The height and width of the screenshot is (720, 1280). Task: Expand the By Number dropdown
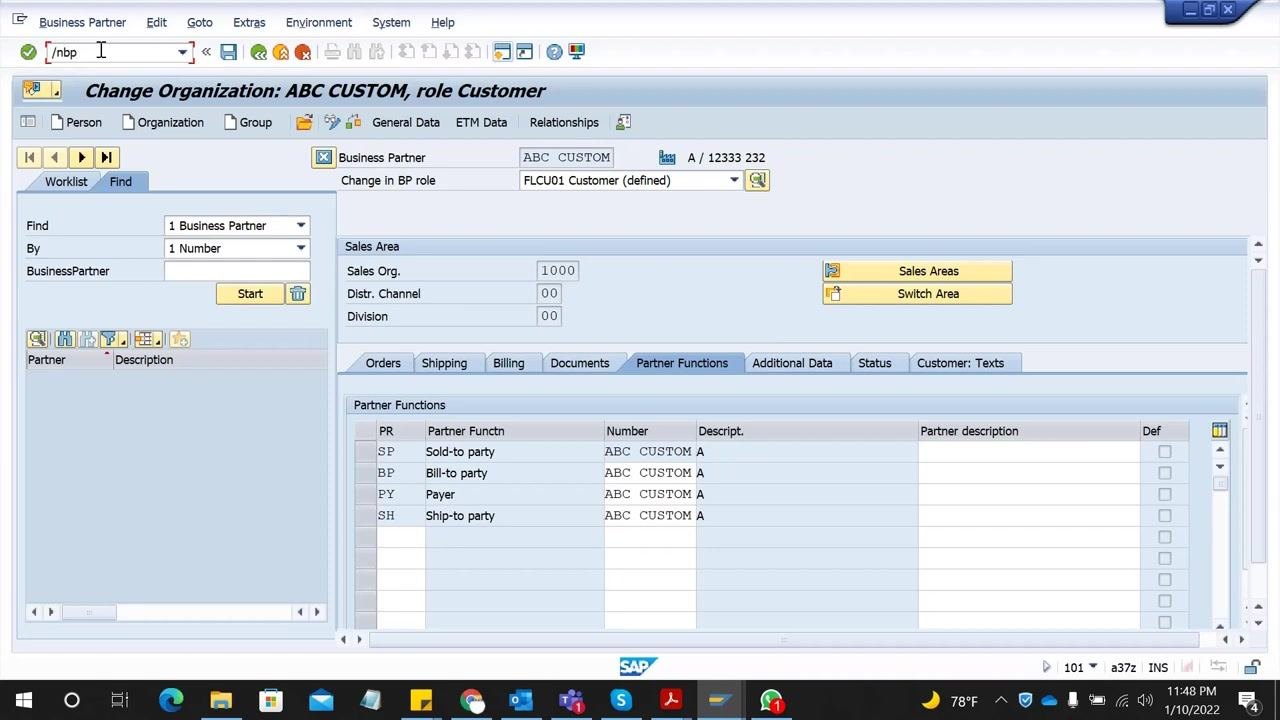coord(300,248)
